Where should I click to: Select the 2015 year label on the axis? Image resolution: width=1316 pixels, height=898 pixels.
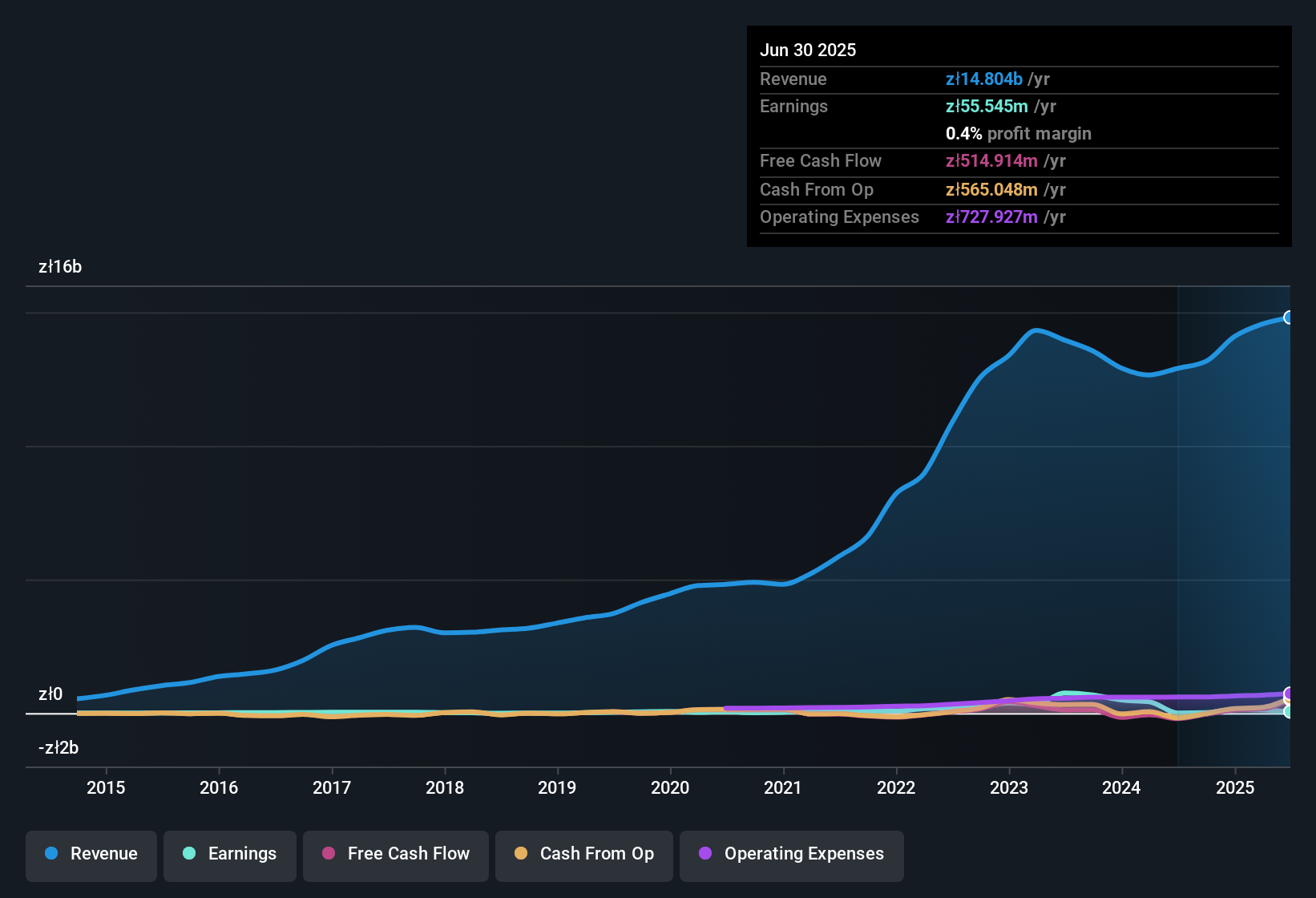[x=105, y=787]
